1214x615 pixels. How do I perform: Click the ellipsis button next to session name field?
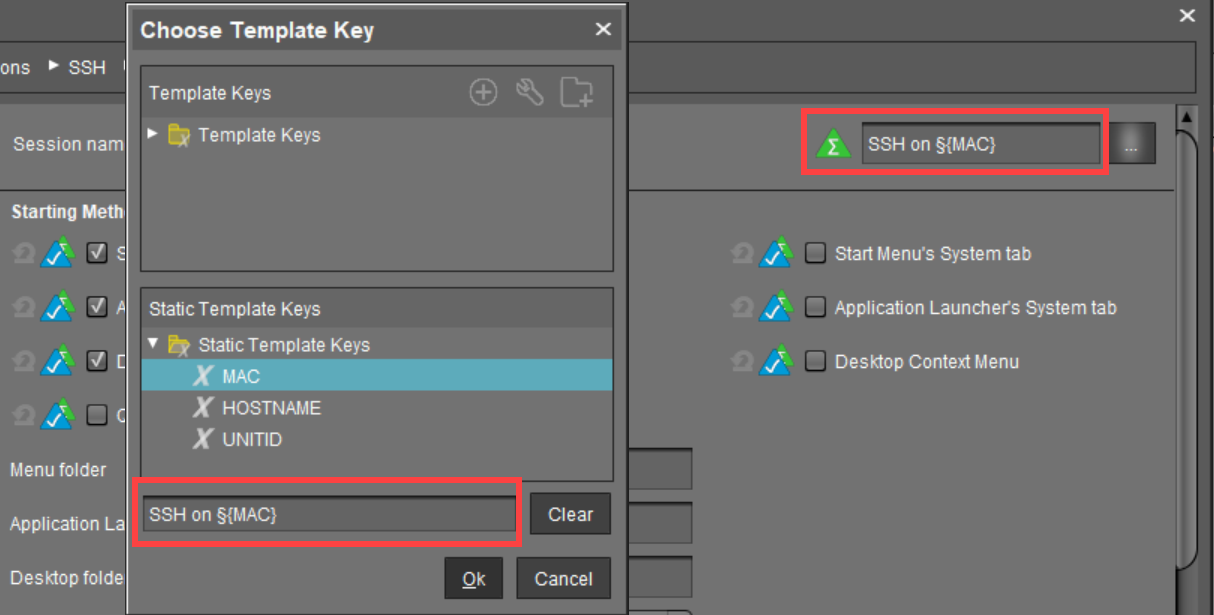coord(1135,142)
